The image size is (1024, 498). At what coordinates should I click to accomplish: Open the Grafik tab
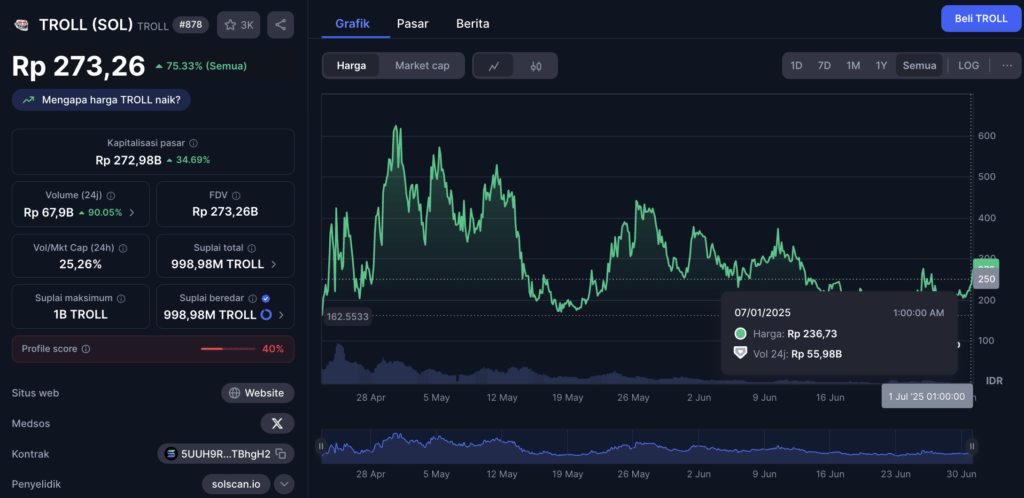353,23
